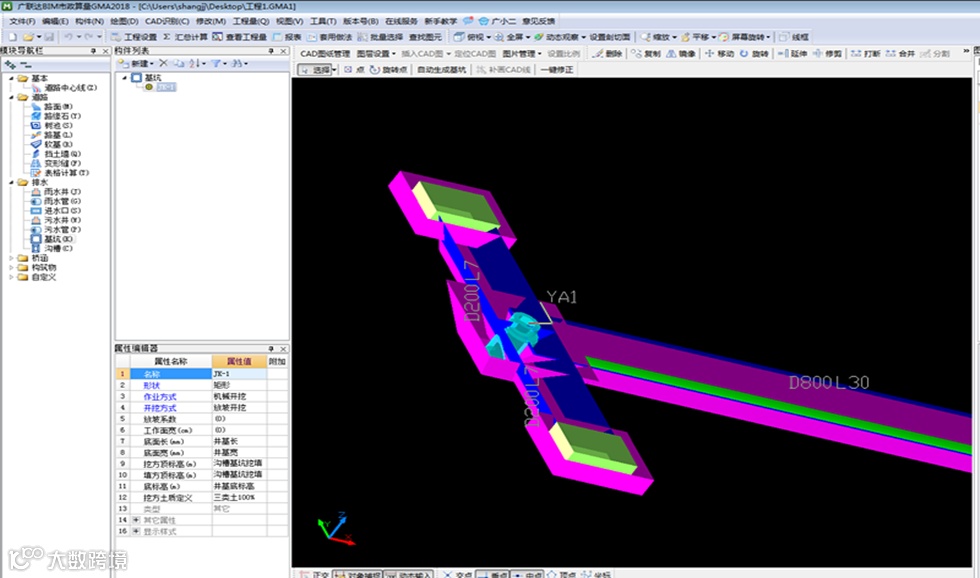Click collapse-all icon in 模块导航栏
Viewport: 980px width, 578px height.
(26, 65)
